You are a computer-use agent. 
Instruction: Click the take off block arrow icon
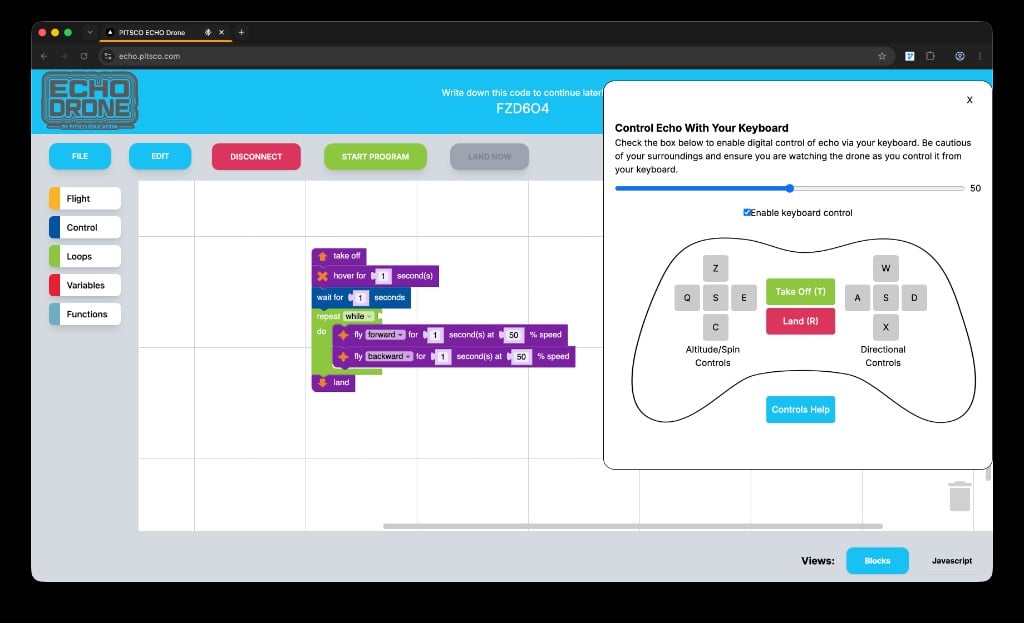click(323, 256)
